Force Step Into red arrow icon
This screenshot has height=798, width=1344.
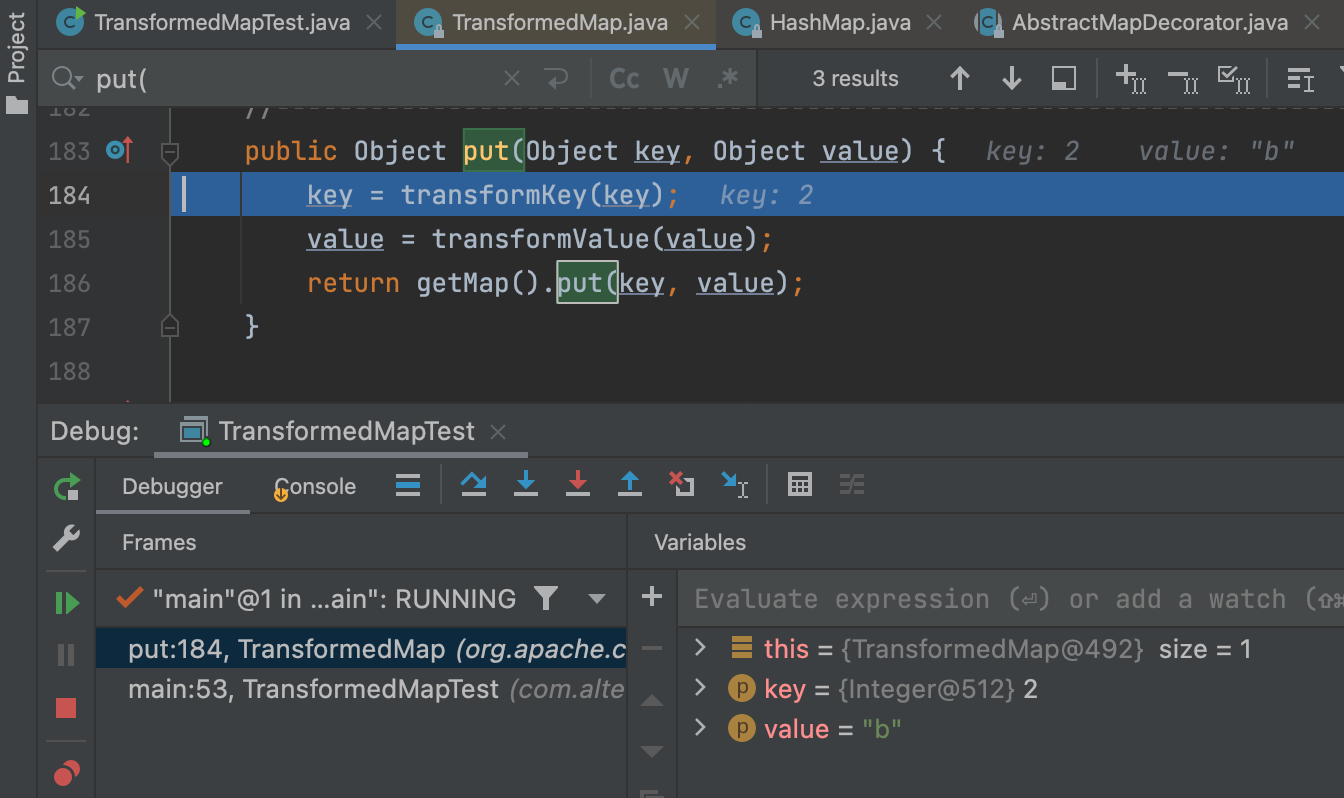[577, 485]
